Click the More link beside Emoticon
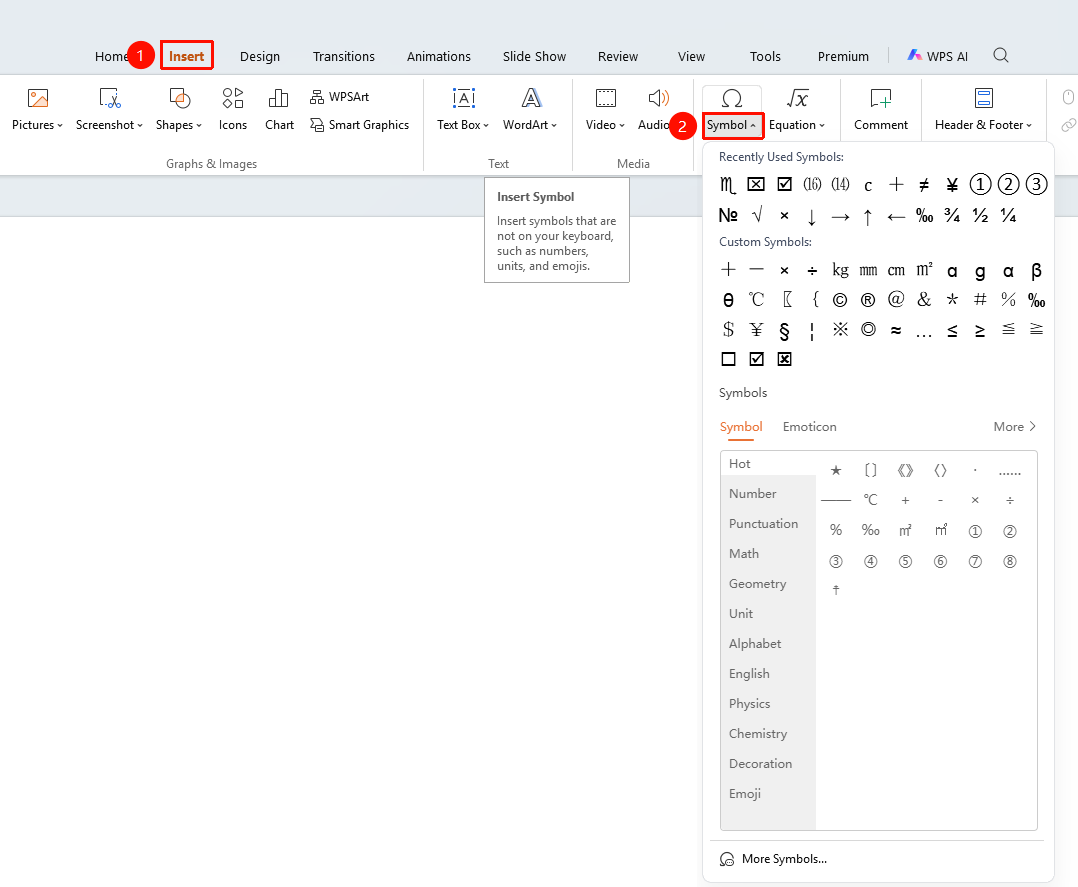Image resolution: width=1078 pixels, height=887 pixels. click(x=1015, y=426)
